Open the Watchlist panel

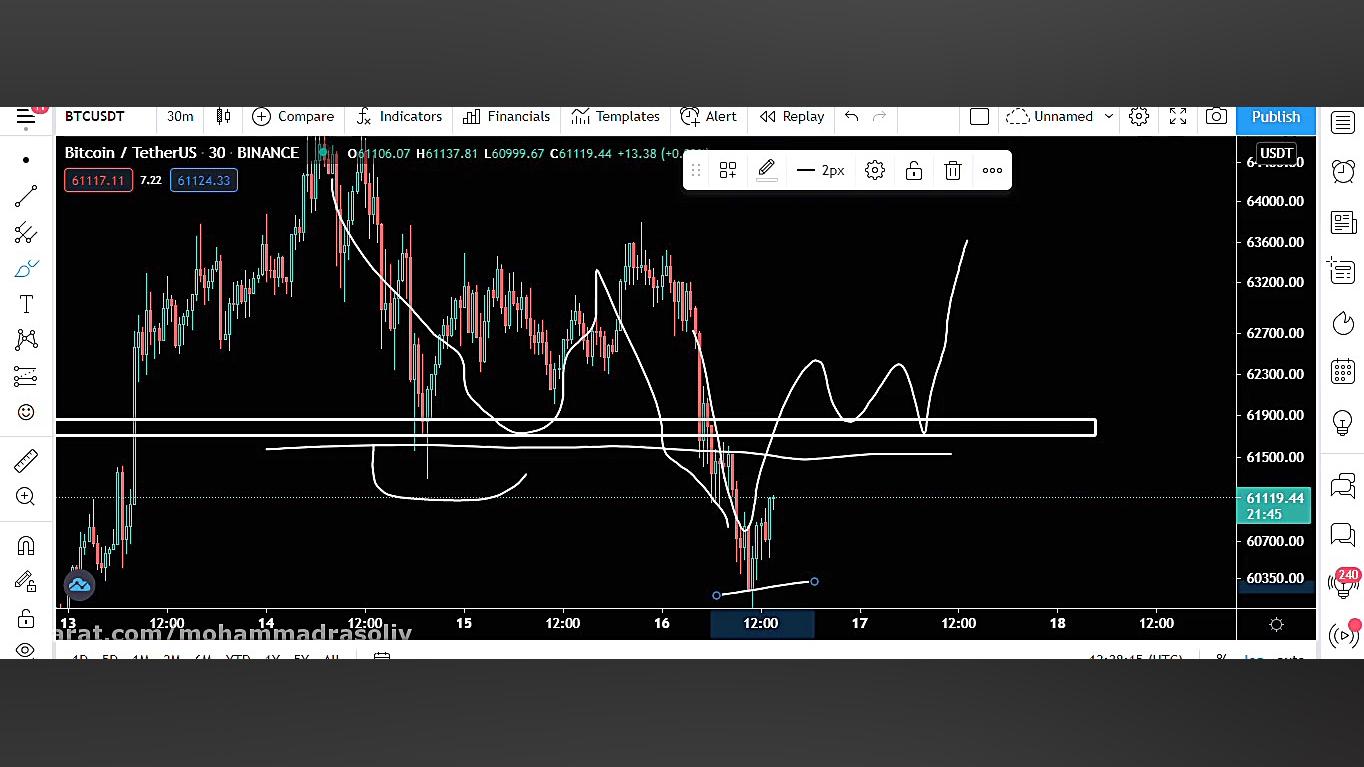coord(1343,122)
